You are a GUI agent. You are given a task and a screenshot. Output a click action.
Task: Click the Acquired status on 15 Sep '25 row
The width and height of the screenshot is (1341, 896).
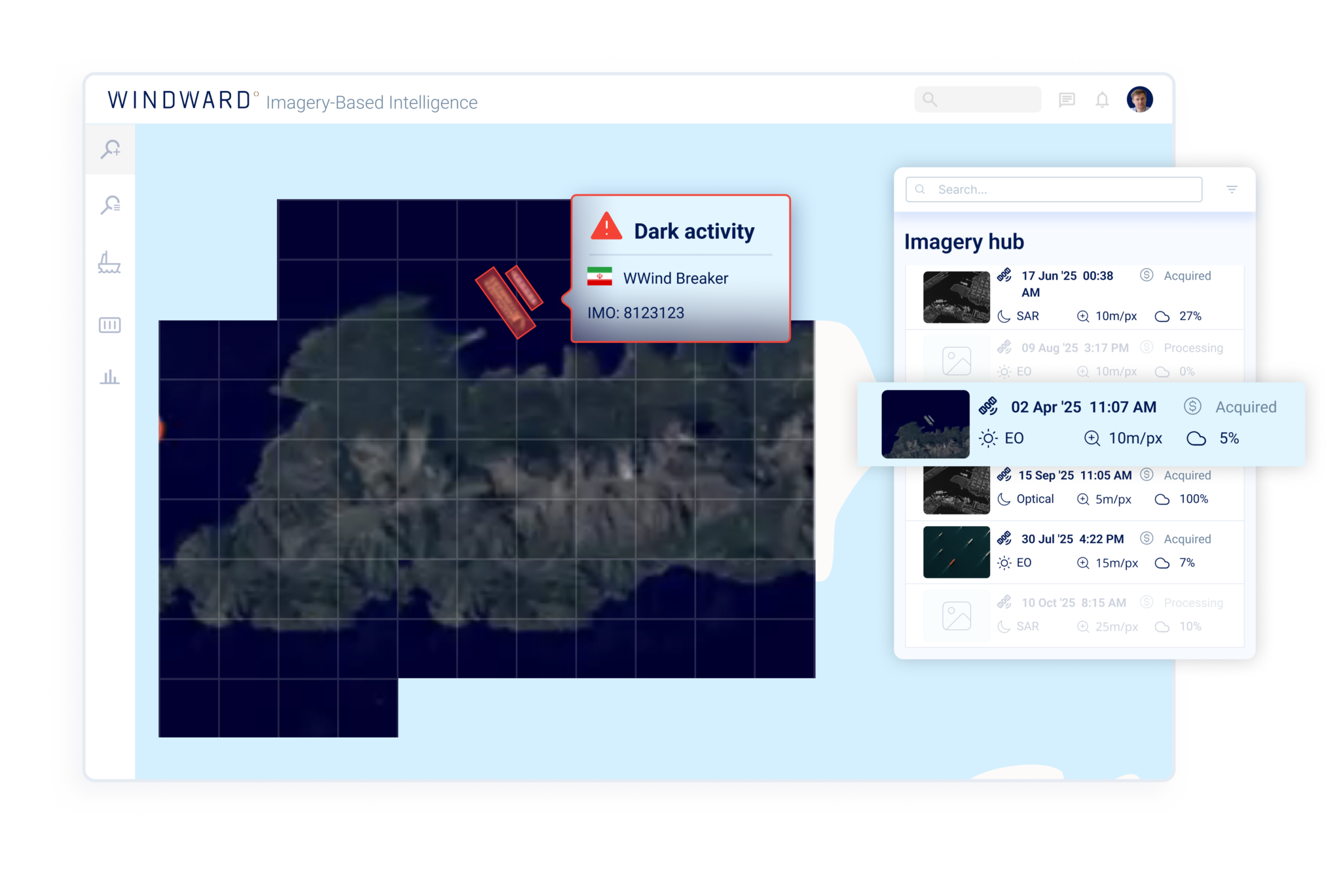pyautogui.click(x=1187, y=475)
